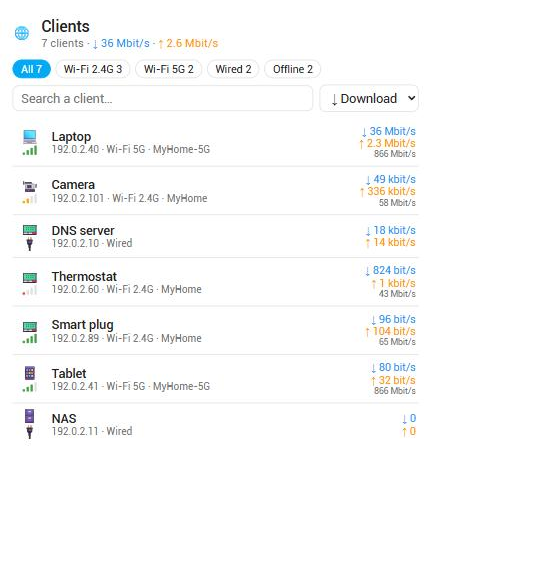Click total upload 2.6 Mbit/s in header
The height and width of the screenshot is (580, 540).
pos(188,43)
